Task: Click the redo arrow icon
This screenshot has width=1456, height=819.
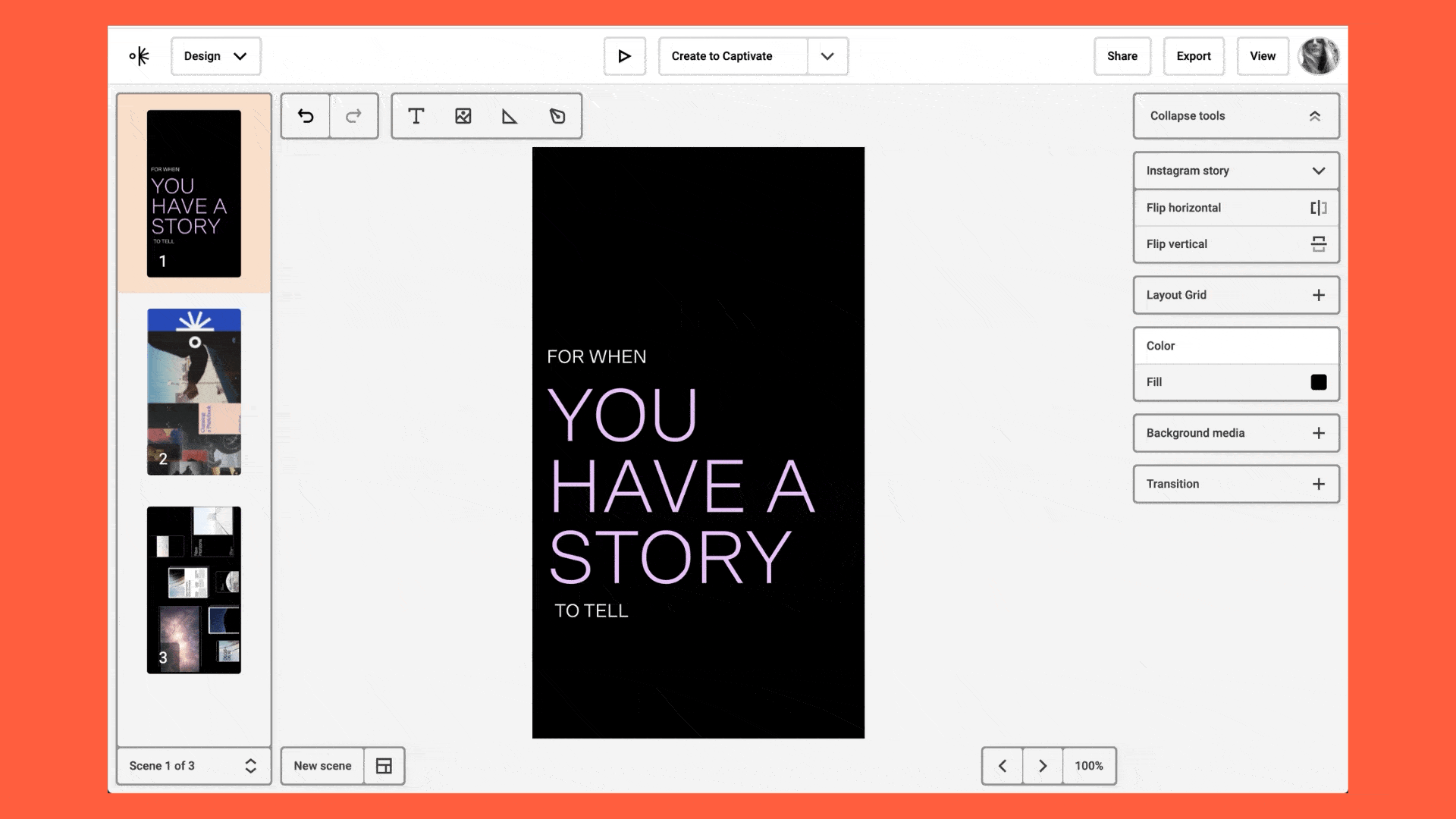Action: click(x=353, y=116)
